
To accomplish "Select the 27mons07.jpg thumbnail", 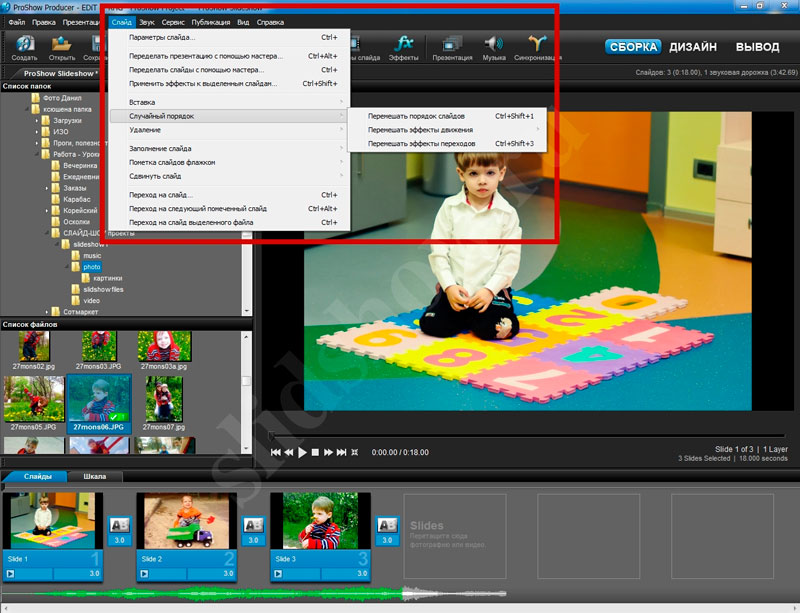I will point(164,399).
